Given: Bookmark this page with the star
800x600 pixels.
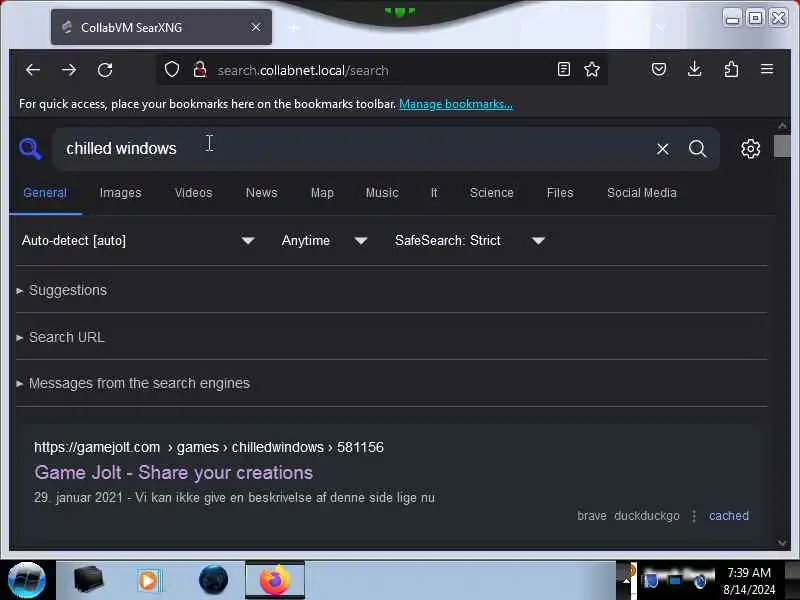Looking at the screenshot, I should [x=592, y=69].
